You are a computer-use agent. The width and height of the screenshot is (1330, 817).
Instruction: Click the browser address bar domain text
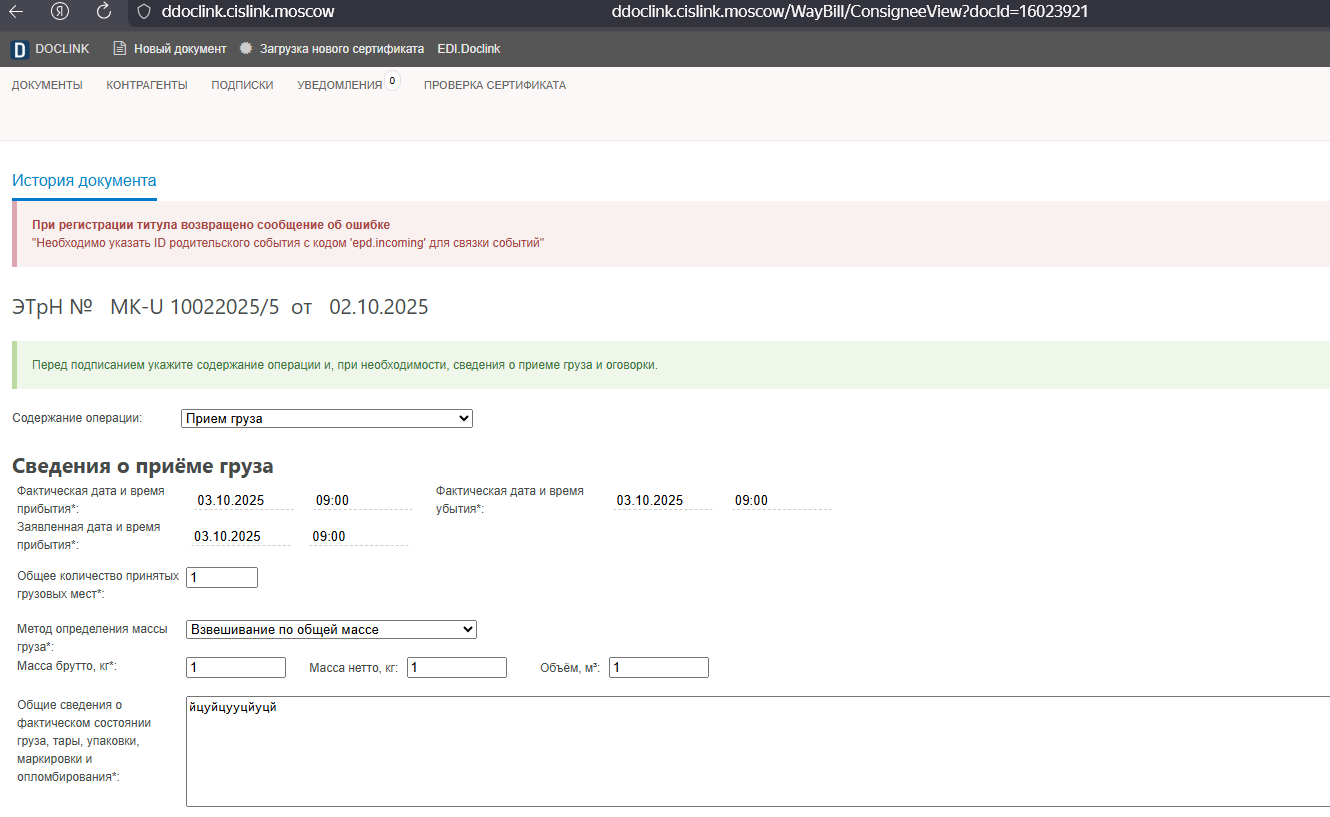[x=248, y=12]
